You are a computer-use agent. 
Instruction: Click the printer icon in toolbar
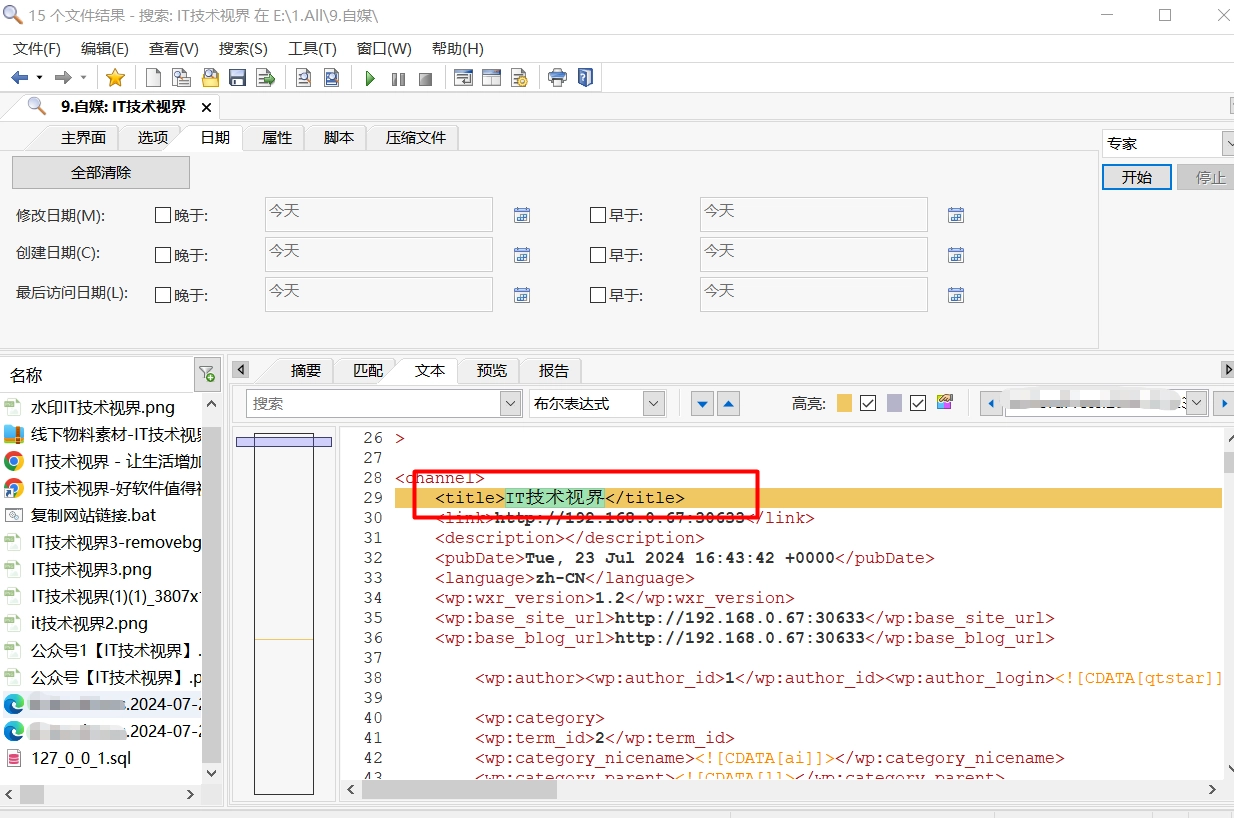[x=557, y=78]
